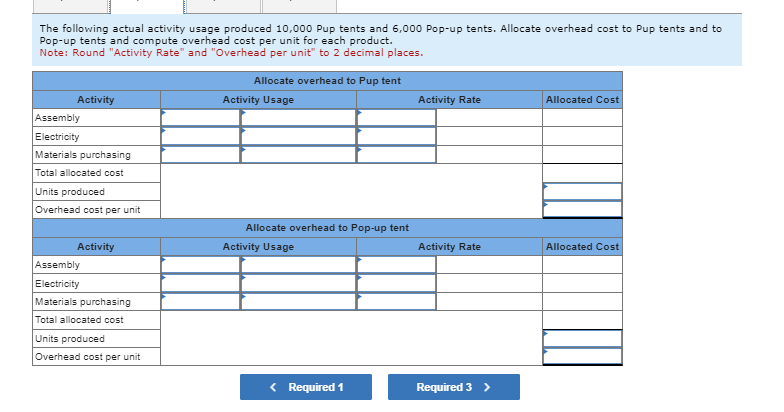Click 'Allocate overhead to Pup tent' table title
The width and height of the screenshot is (784, 412).
coord(327,80)
